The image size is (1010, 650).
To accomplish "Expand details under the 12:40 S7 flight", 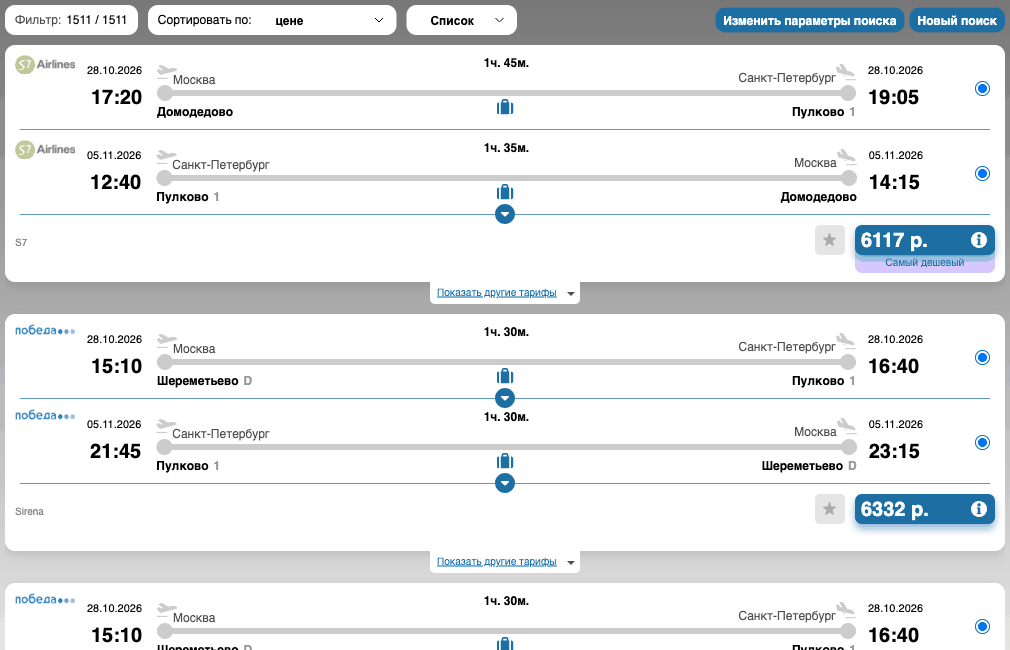I will [505, 214].
